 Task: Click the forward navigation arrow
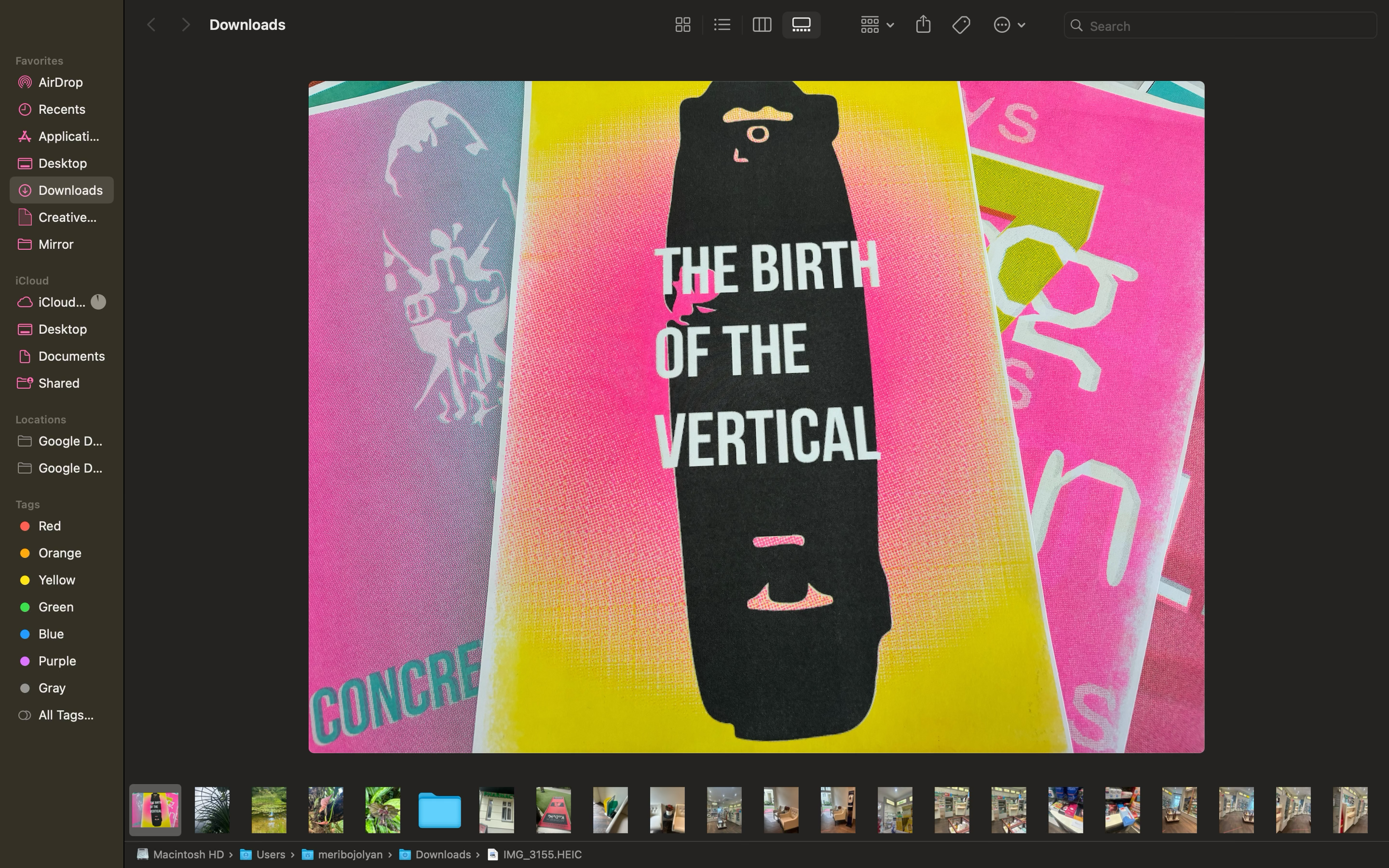click(x=185, y=25)
